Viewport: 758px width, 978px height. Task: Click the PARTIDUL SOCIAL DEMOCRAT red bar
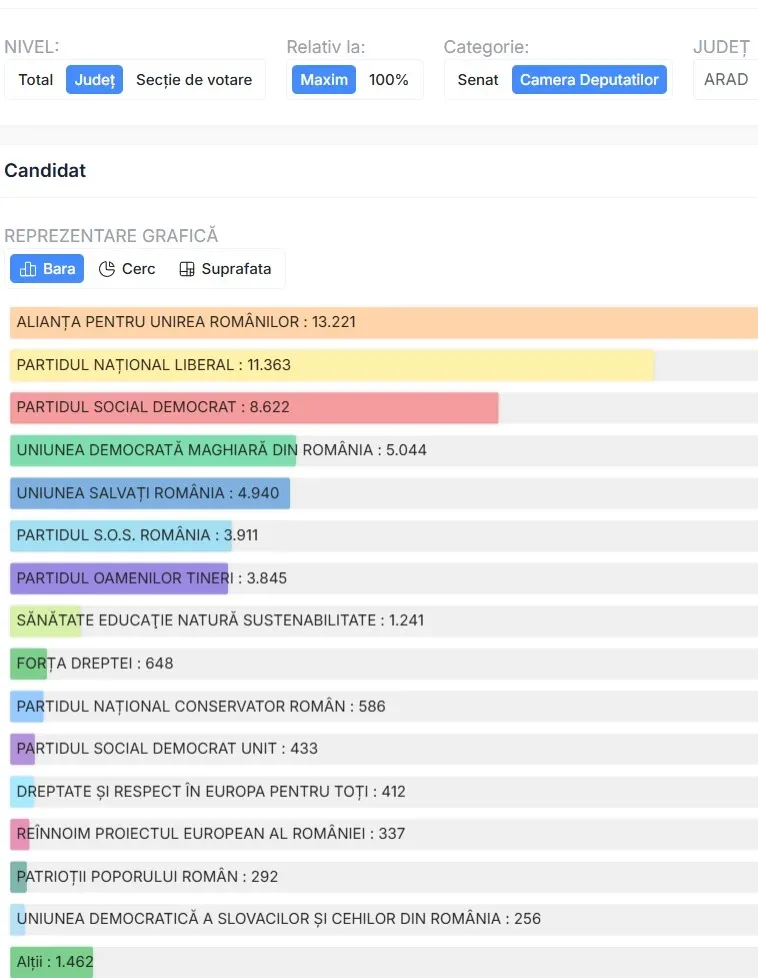click(x=254, y=407)
